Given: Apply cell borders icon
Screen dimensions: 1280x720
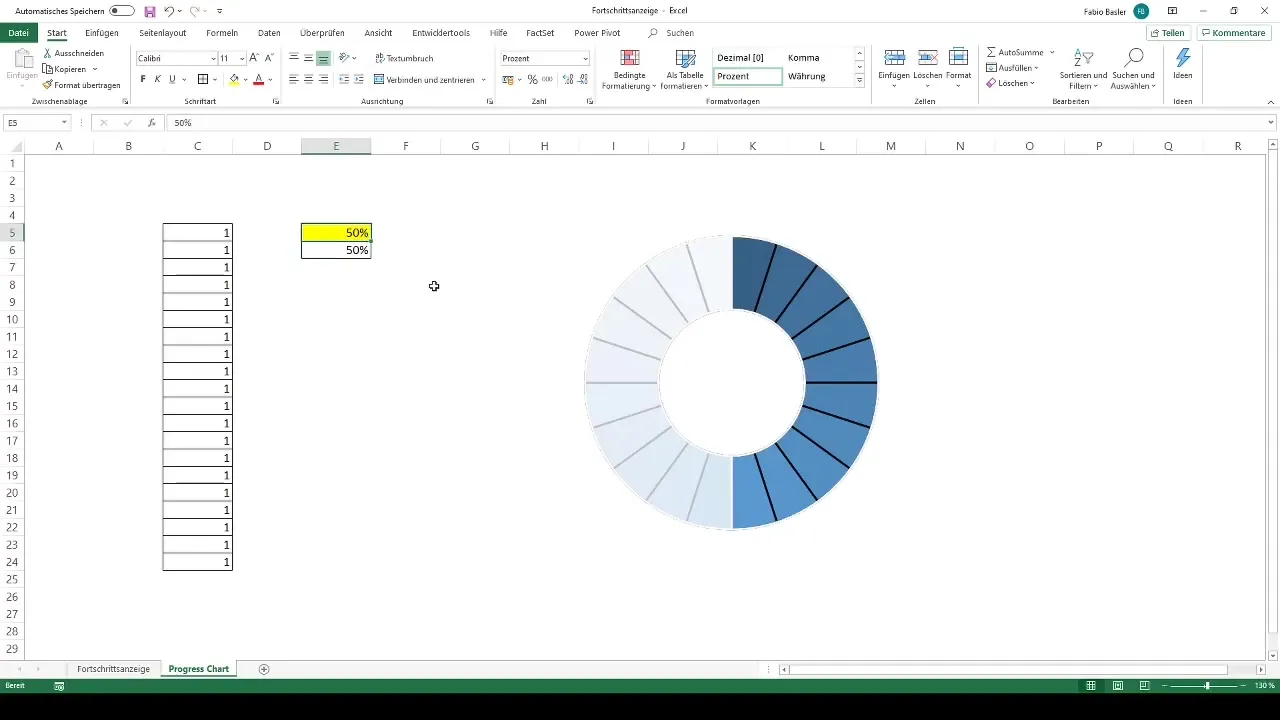Looking at the screenshot, I should point(203,79).
